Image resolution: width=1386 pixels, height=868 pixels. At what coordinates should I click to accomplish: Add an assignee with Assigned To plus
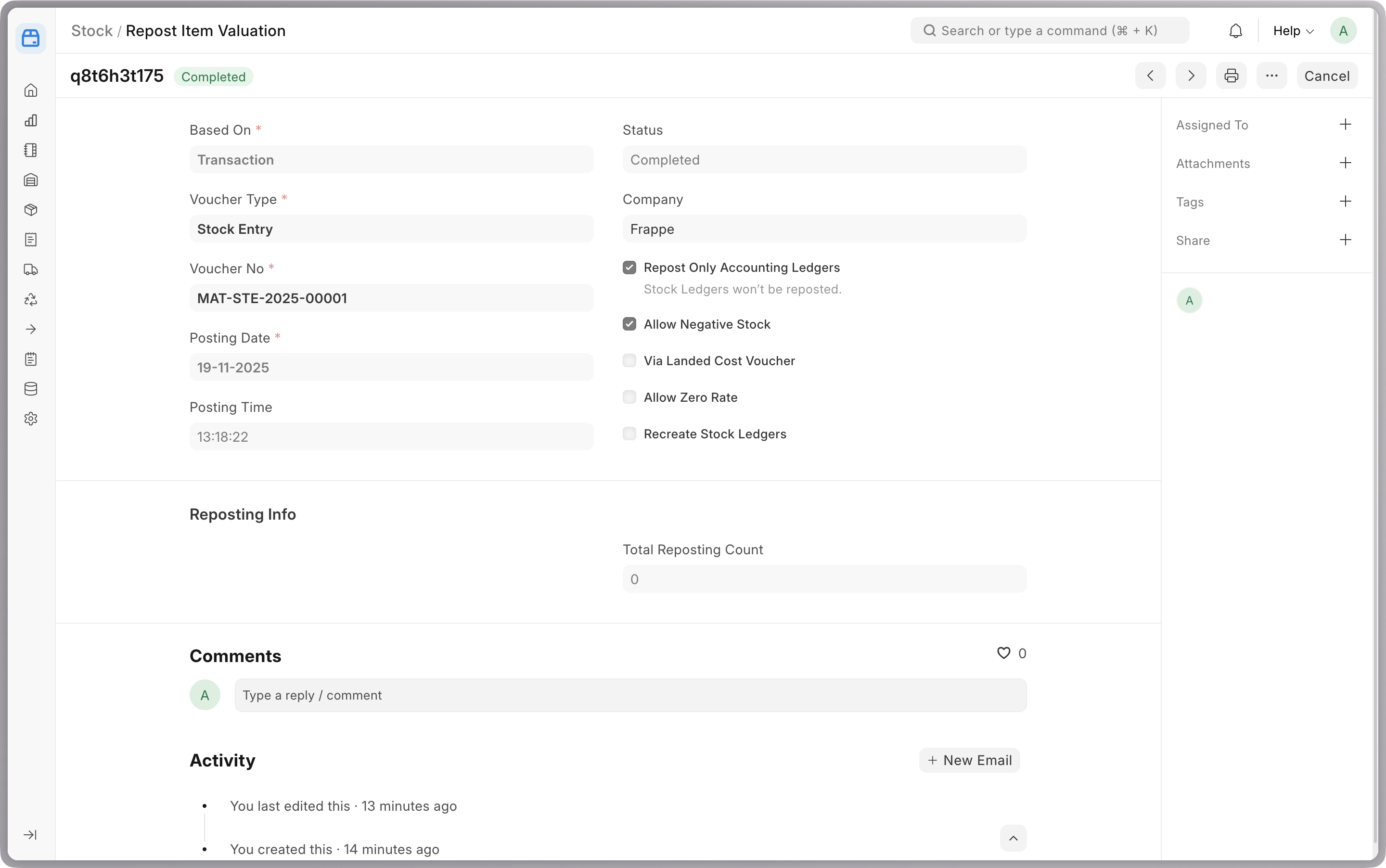[1345, 125]
